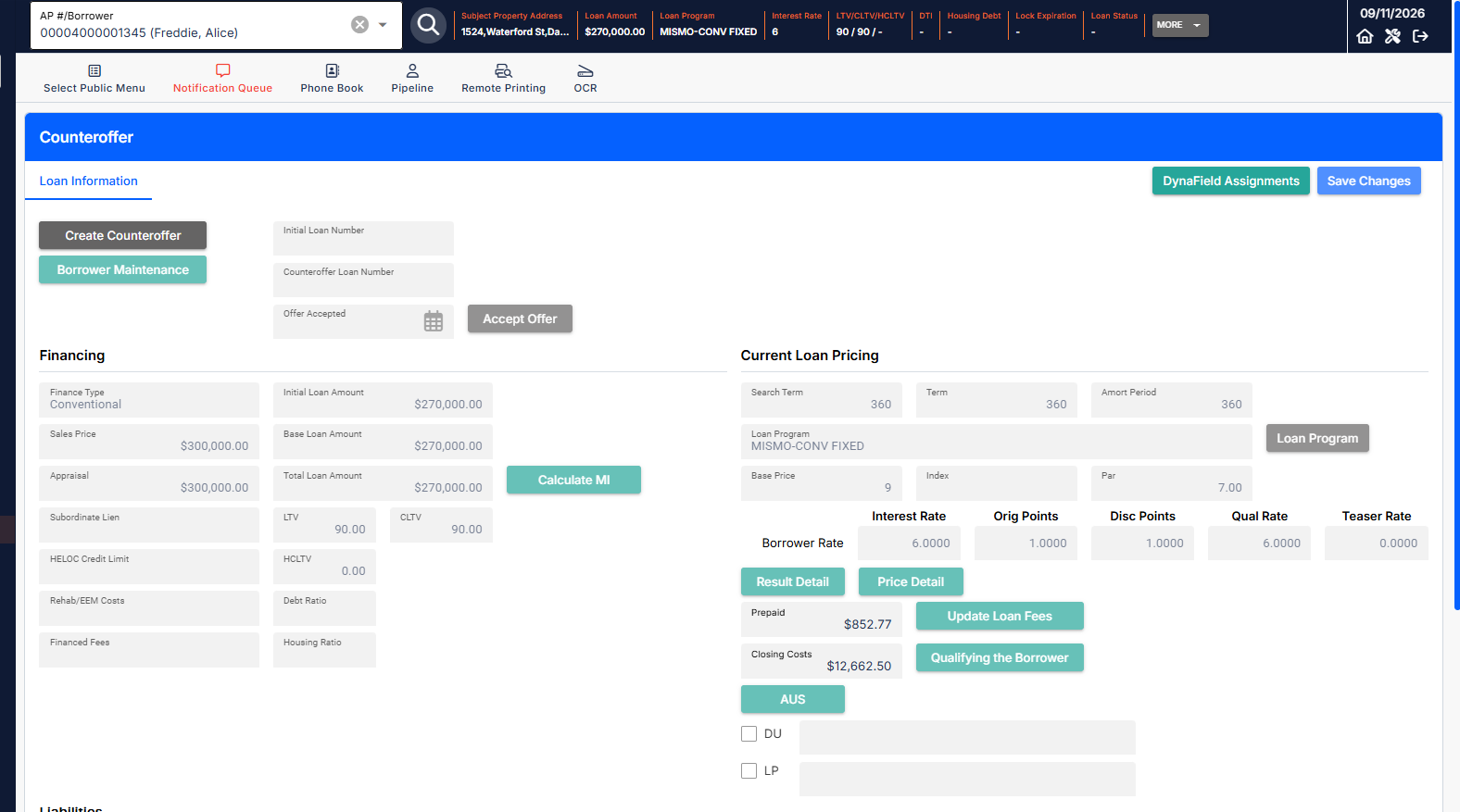Open Select Public Menu

click(x=94, y=79)
